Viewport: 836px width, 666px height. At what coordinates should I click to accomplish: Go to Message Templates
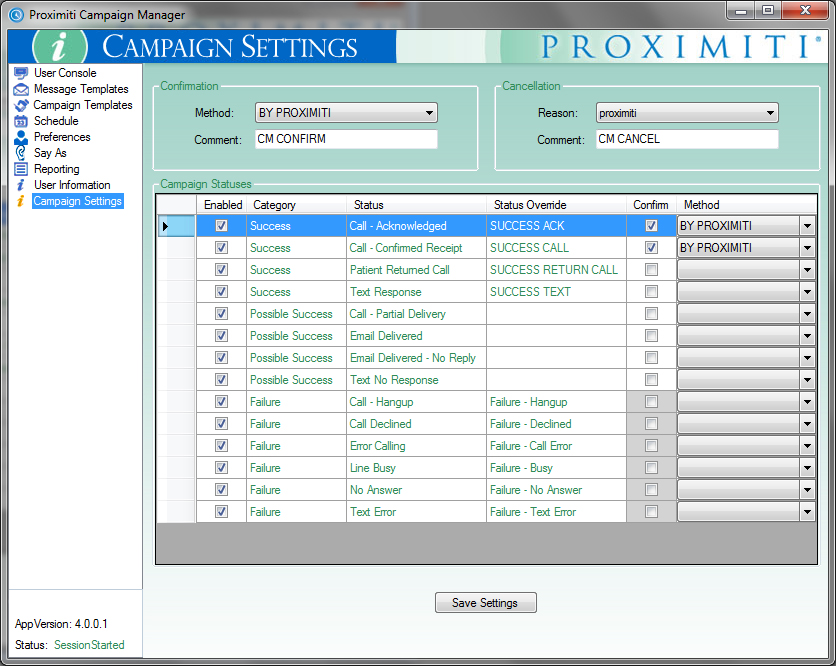(x=81, y=89)
